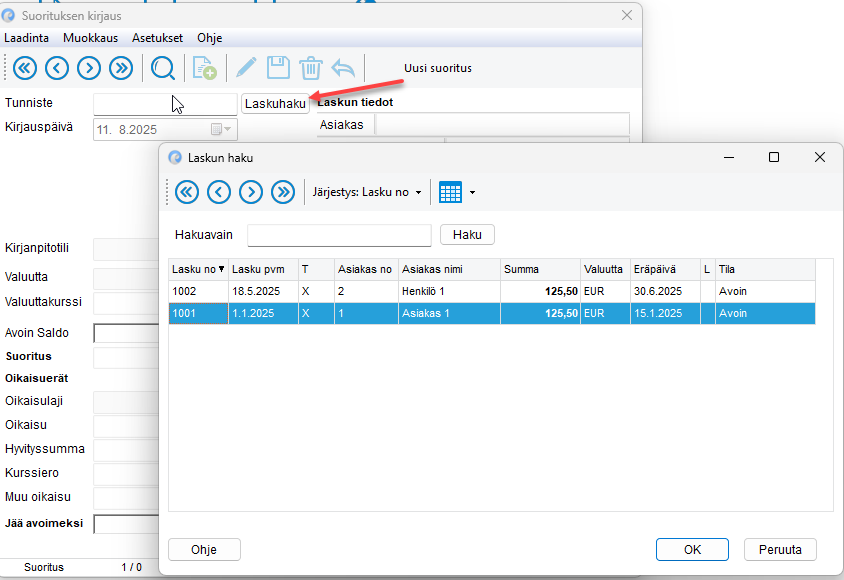Go to previous invoice in Laskun haku
844x580 pixels.
(219, 192)
